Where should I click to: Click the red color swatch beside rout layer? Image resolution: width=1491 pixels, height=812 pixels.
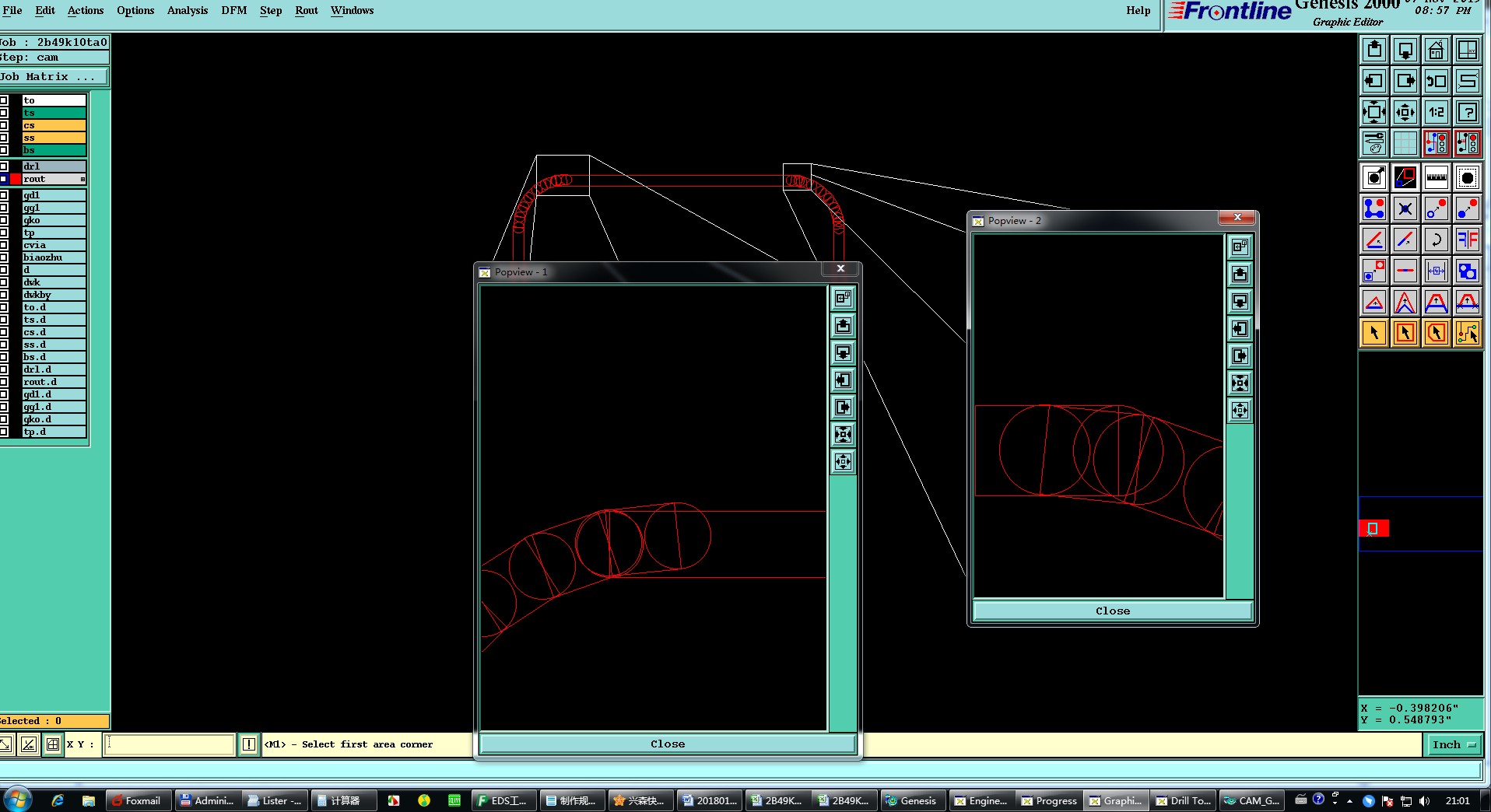pos(16,179)
